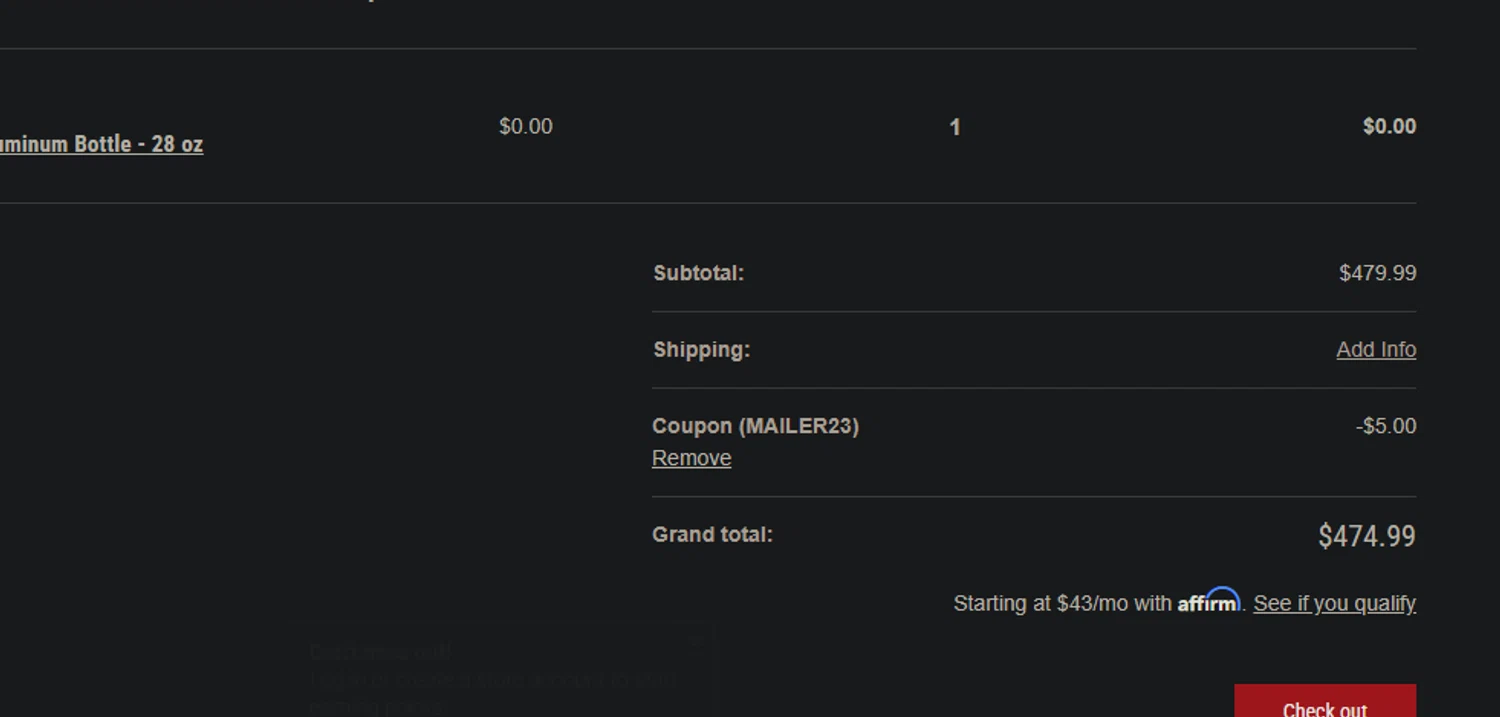Click the Grand total: label
Screen dimensions: 1500x717
pos(712,535)
